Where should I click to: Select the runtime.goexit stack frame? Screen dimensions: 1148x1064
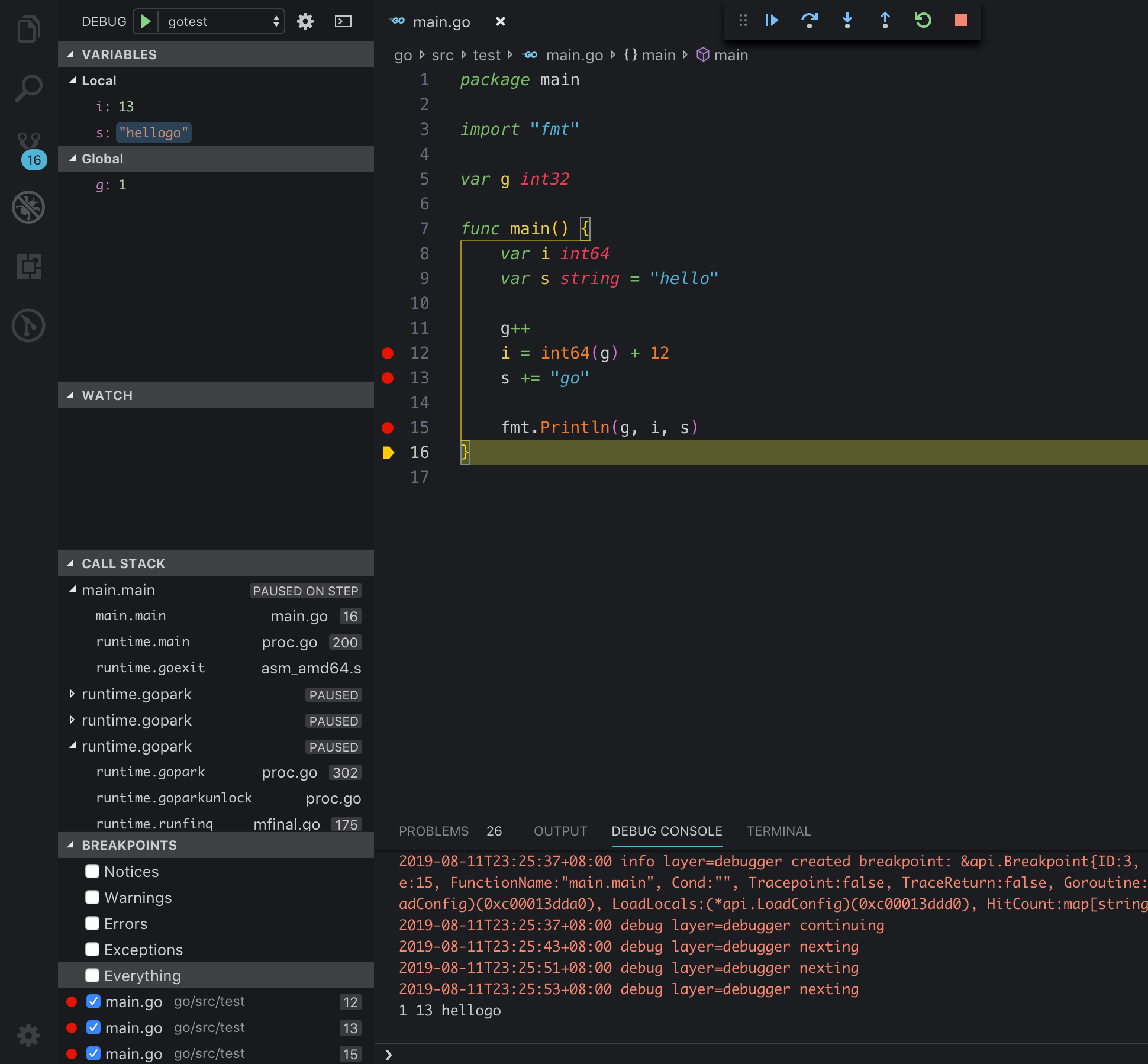coord(216,668)
